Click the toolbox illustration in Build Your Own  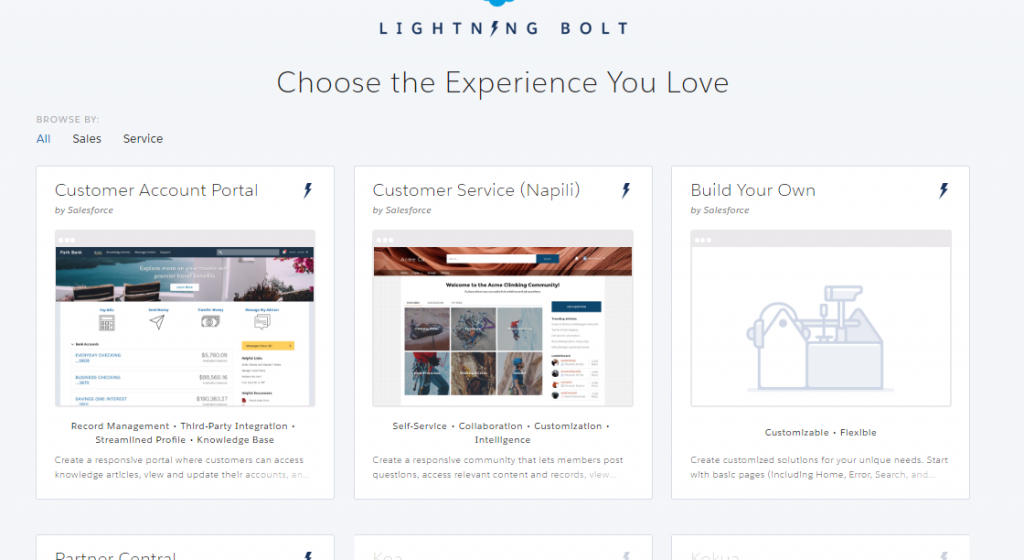click(820, 337)
